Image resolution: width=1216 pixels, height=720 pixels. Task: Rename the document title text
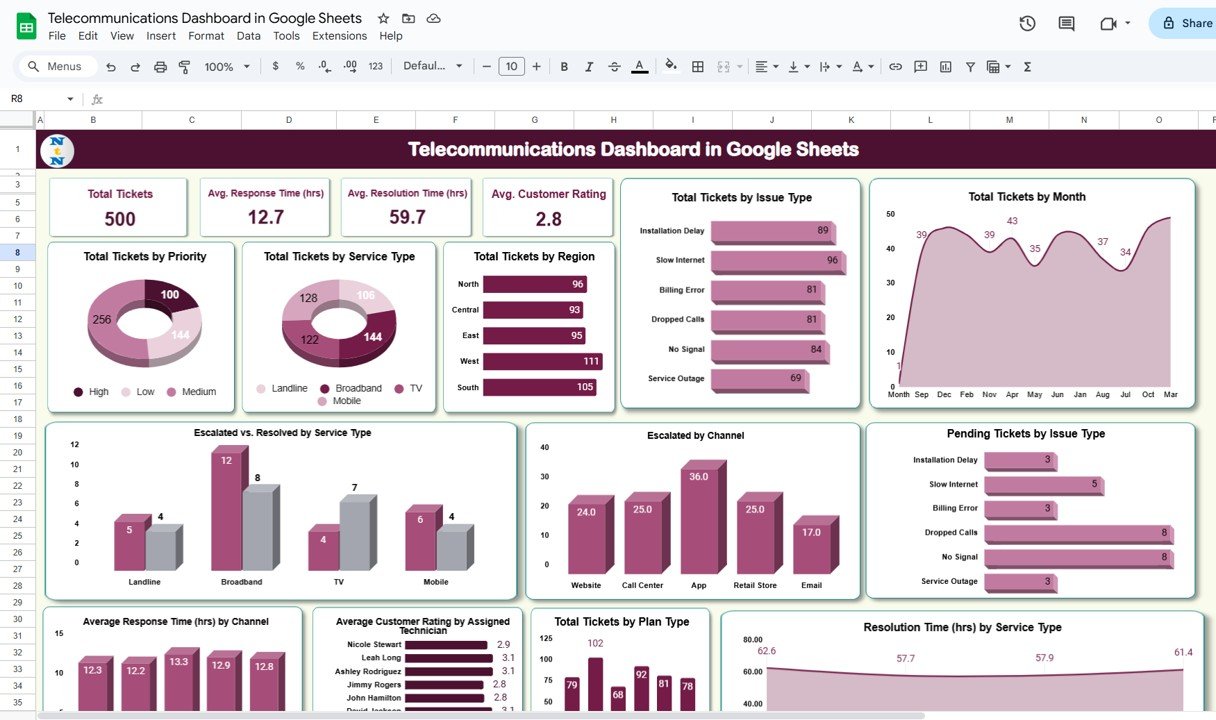[205, 18]
